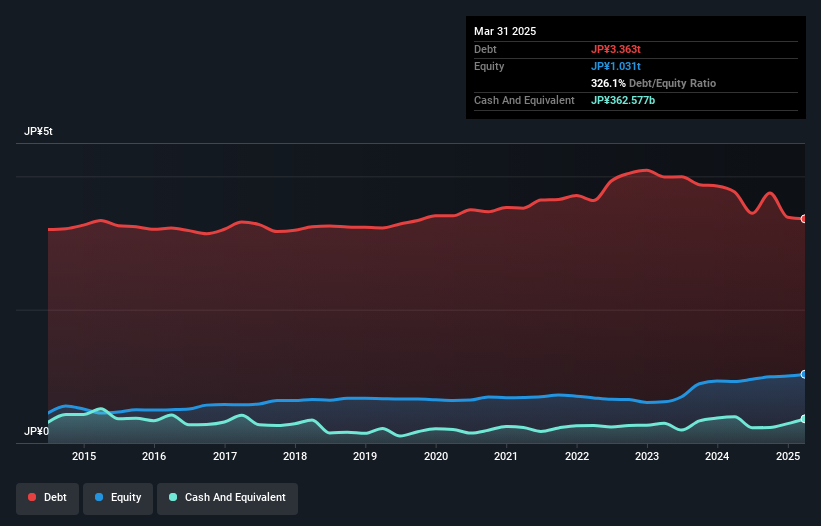The width and height of the screenshot is (821, 526).
Task: Click the 2016 x-axis label
Action: point(154,456)
